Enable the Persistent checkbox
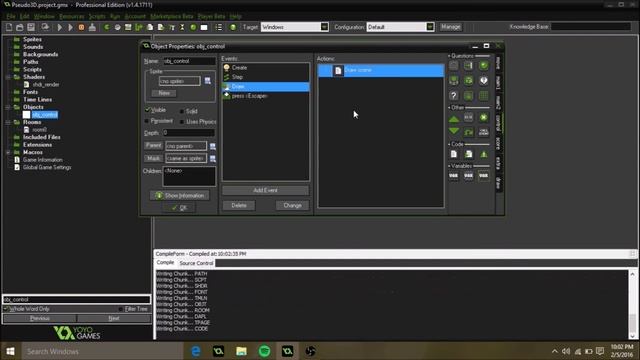Image resolution: width=640 pixels, height=360 pixels. pos(147,121)
